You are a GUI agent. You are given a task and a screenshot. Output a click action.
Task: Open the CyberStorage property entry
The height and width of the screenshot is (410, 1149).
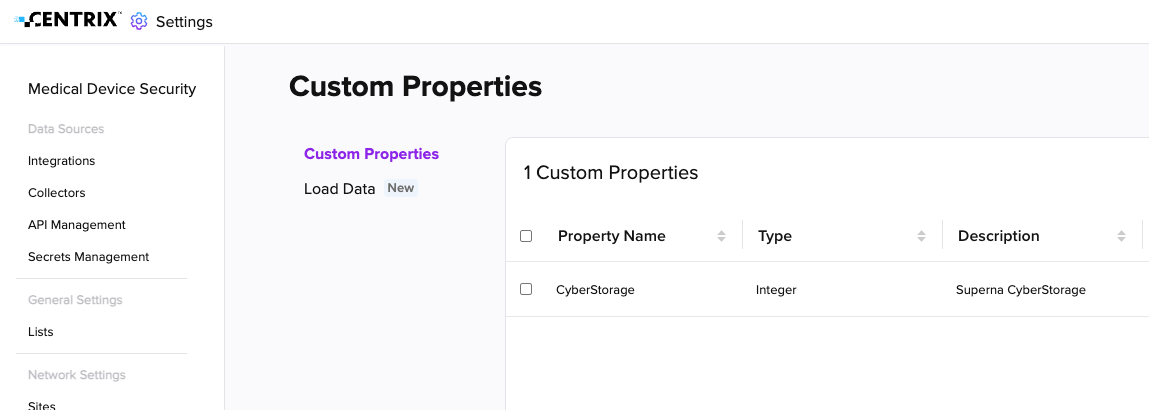click(x=595, y=290)
